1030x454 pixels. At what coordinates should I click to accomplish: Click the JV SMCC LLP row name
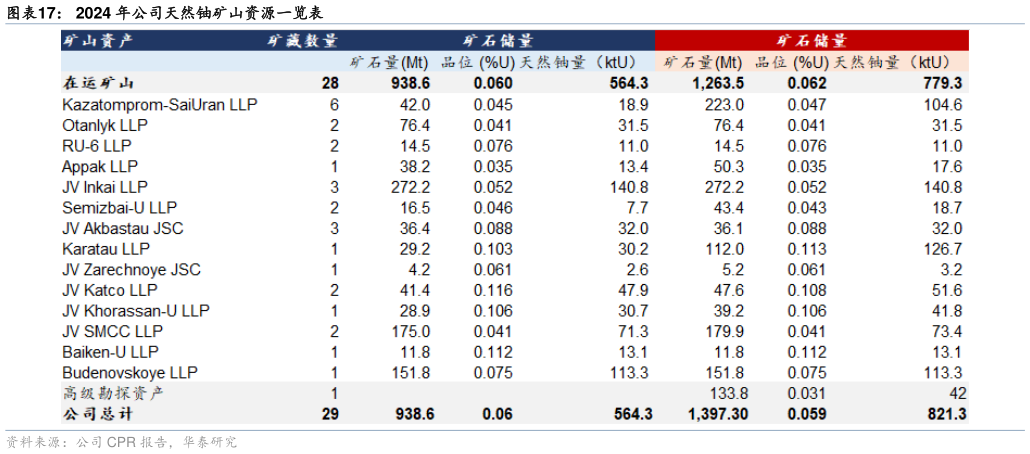tap(112, 331)
